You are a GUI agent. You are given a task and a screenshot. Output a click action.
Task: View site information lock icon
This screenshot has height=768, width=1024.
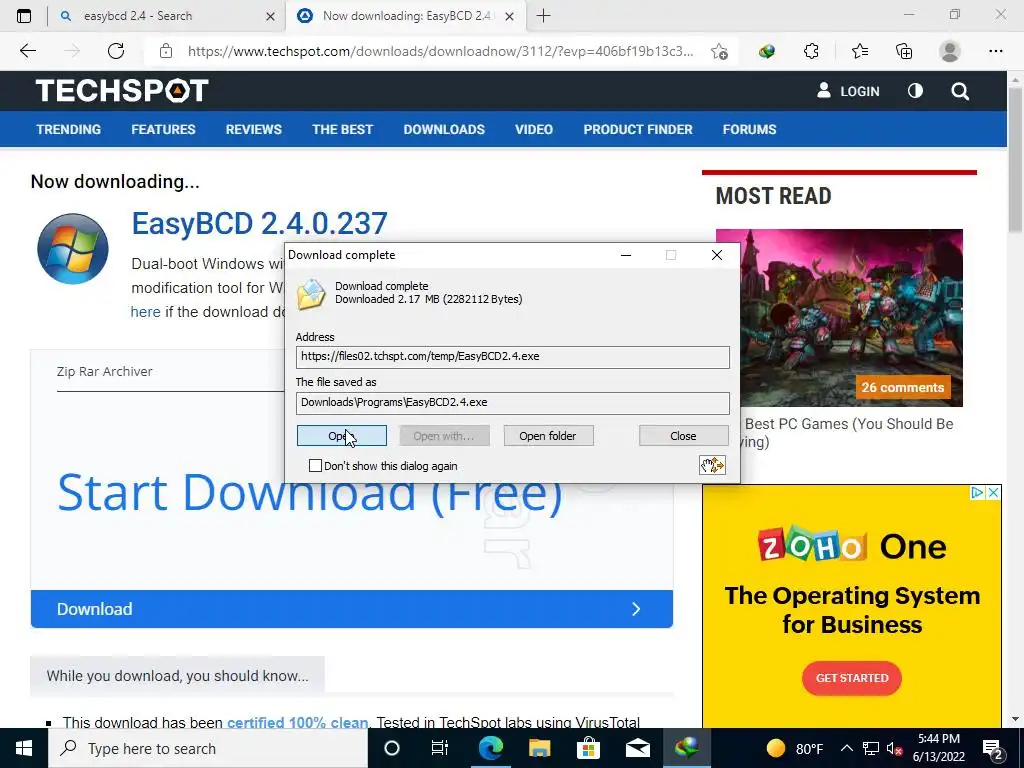(x=166, y=51)
